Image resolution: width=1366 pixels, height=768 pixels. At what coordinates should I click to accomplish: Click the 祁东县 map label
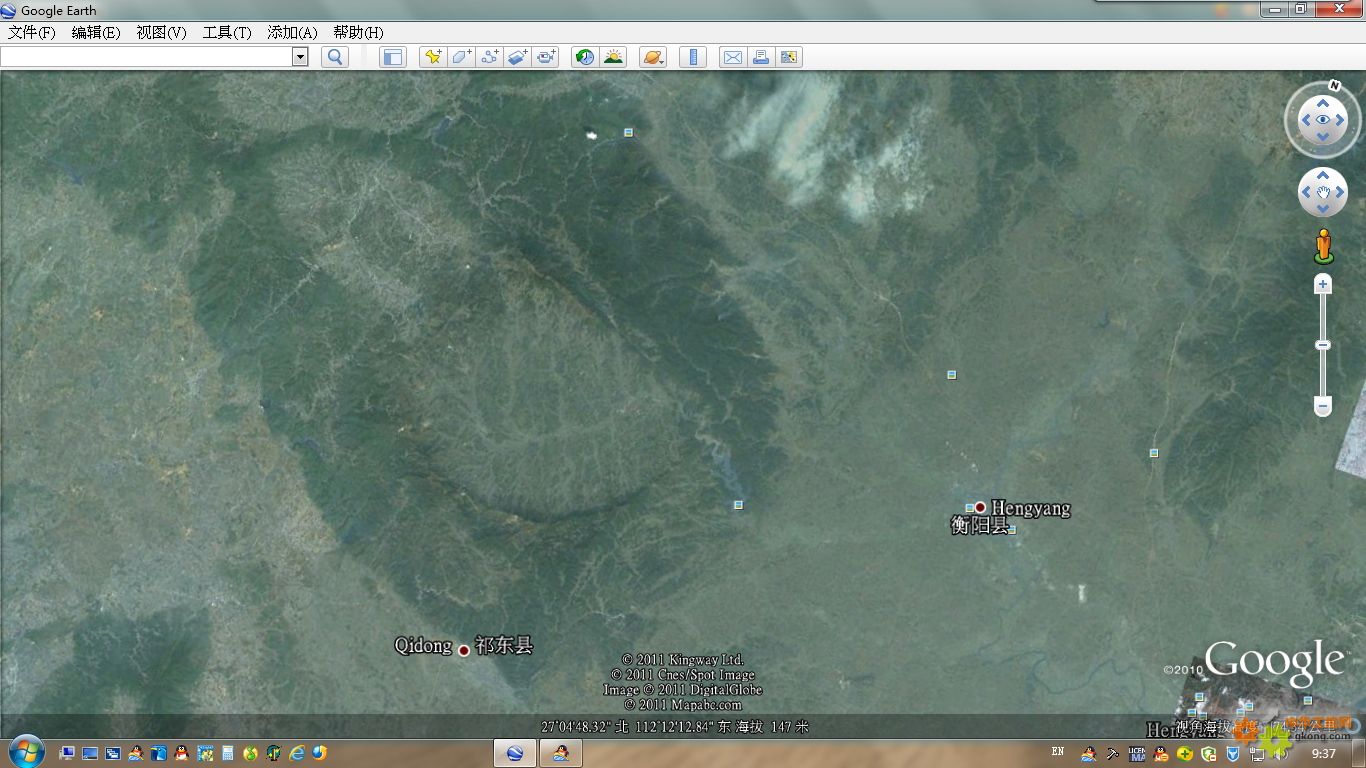click(504, 645)
